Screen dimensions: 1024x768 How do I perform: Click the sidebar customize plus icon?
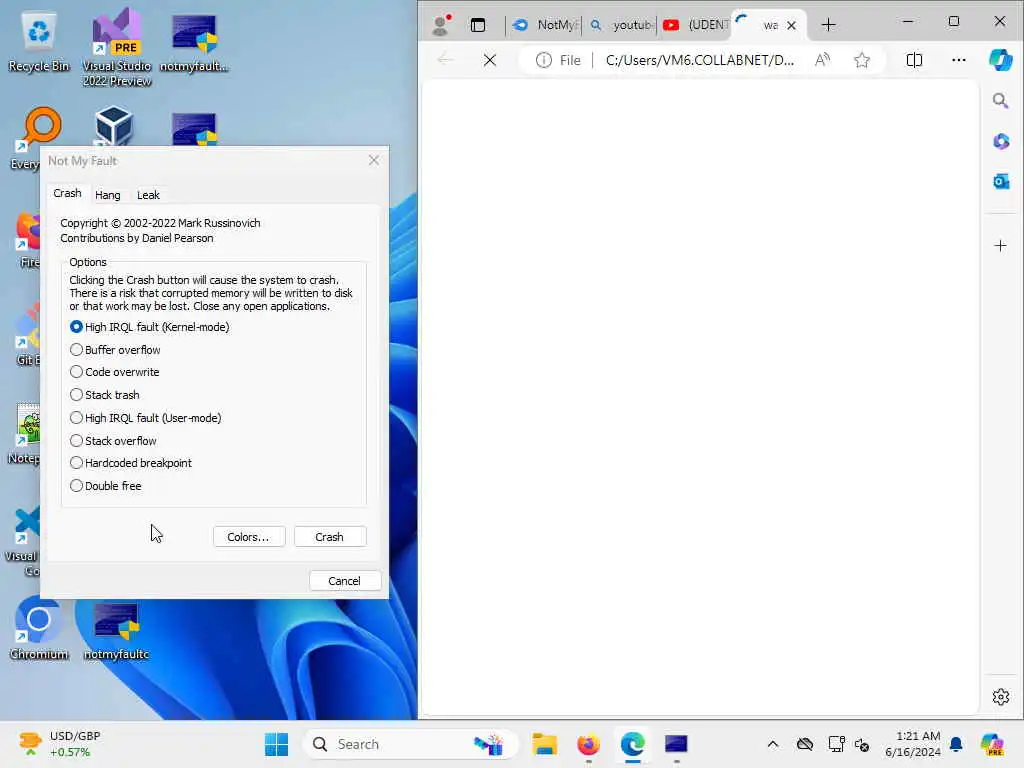pos(1000,246)
